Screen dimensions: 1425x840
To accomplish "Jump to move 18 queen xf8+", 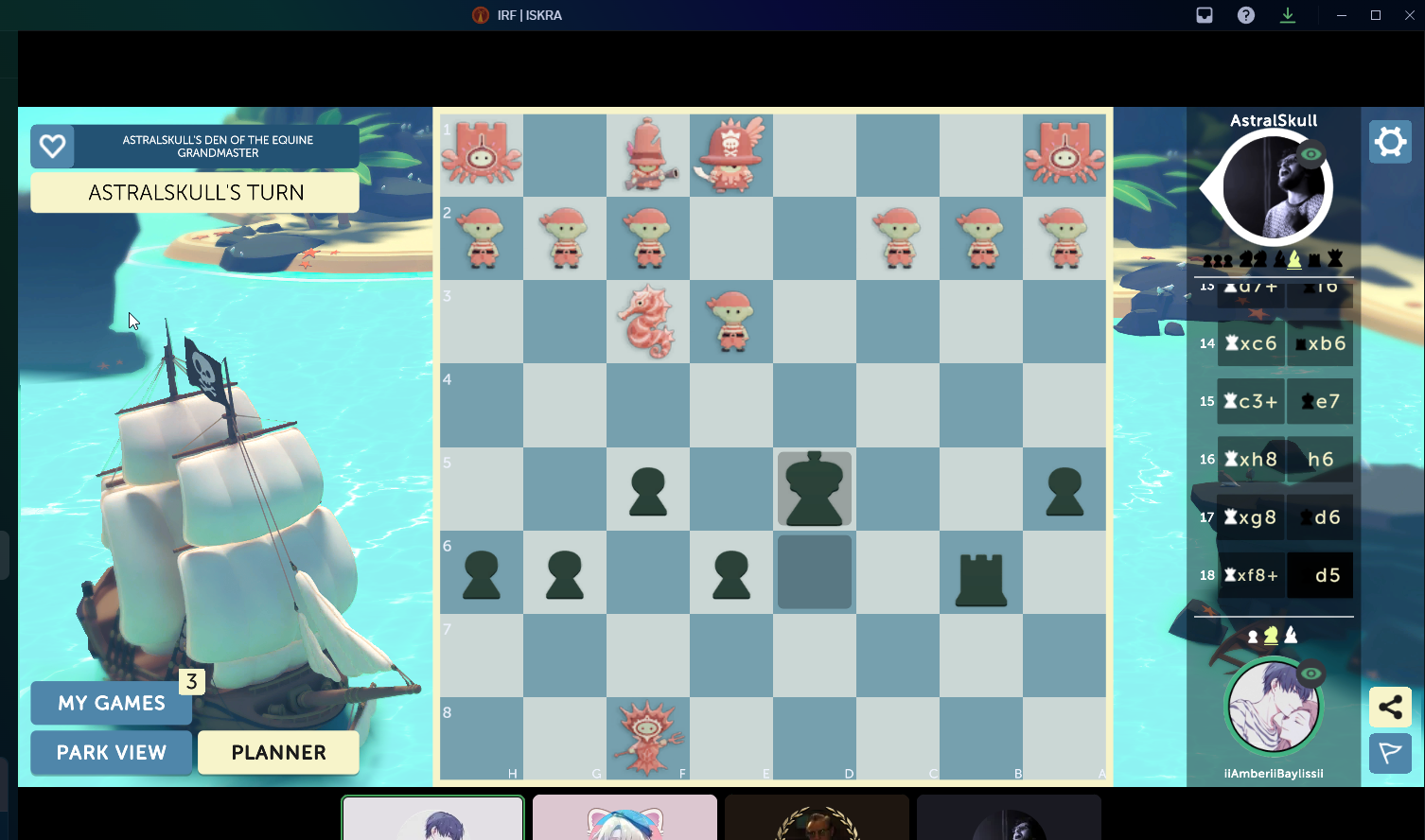I will coord(1251,575).
